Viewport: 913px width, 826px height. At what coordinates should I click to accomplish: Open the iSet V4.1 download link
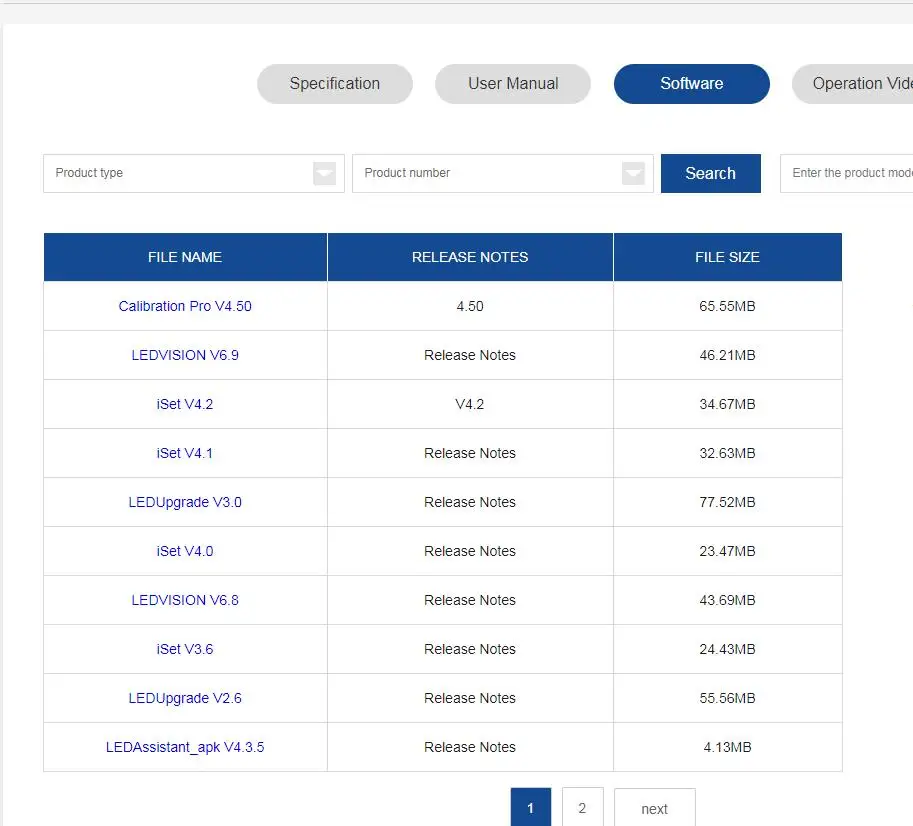[185, 453]
